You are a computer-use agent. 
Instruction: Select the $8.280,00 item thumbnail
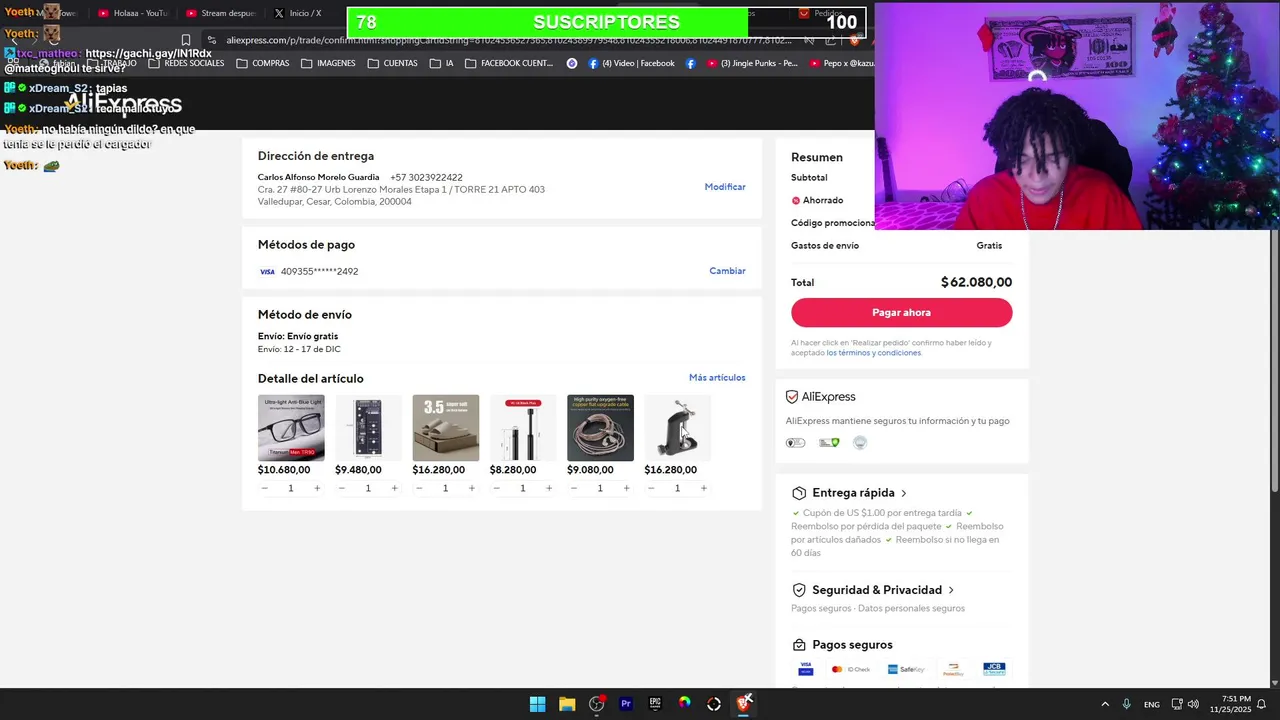coord(522,428)
